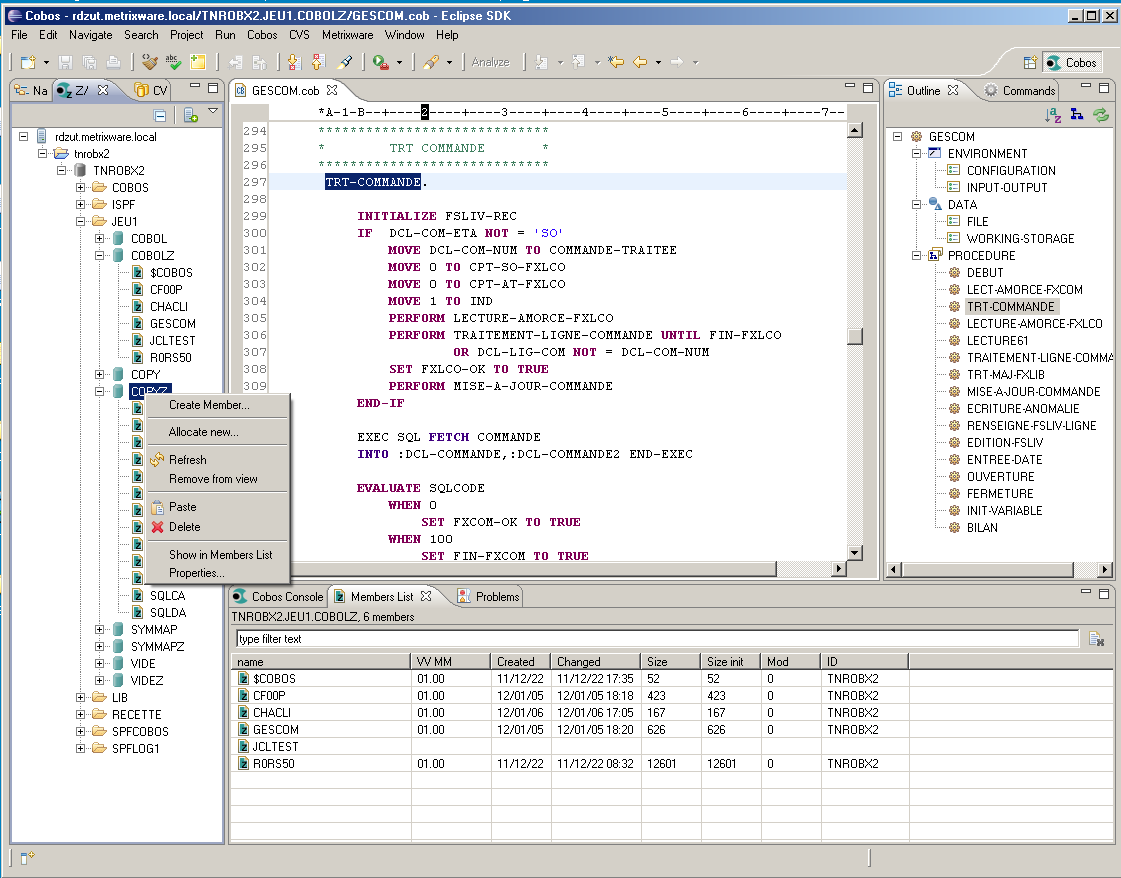This screenshot has width=1121, height=878.
Task: Toggle hierarchical layout in Outline
Action: (x=1077, y=114)
